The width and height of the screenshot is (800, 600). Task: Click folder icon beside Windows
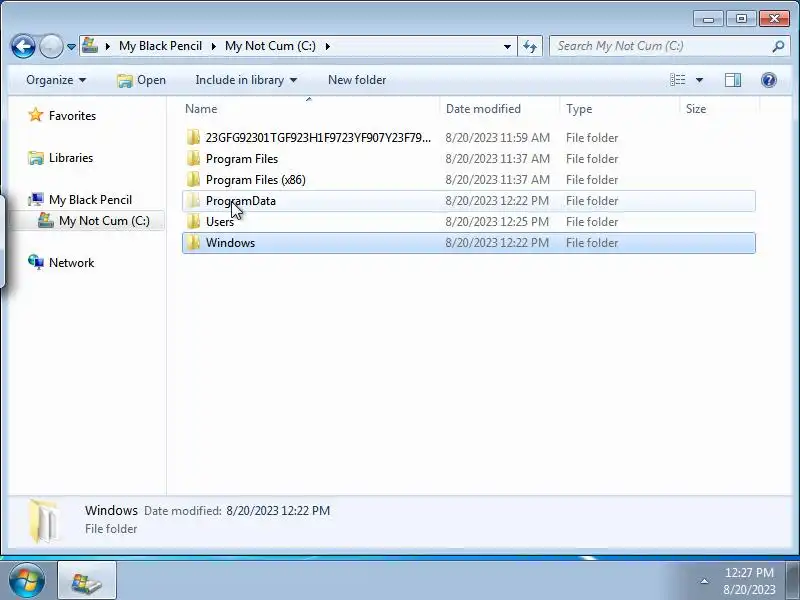193,242
